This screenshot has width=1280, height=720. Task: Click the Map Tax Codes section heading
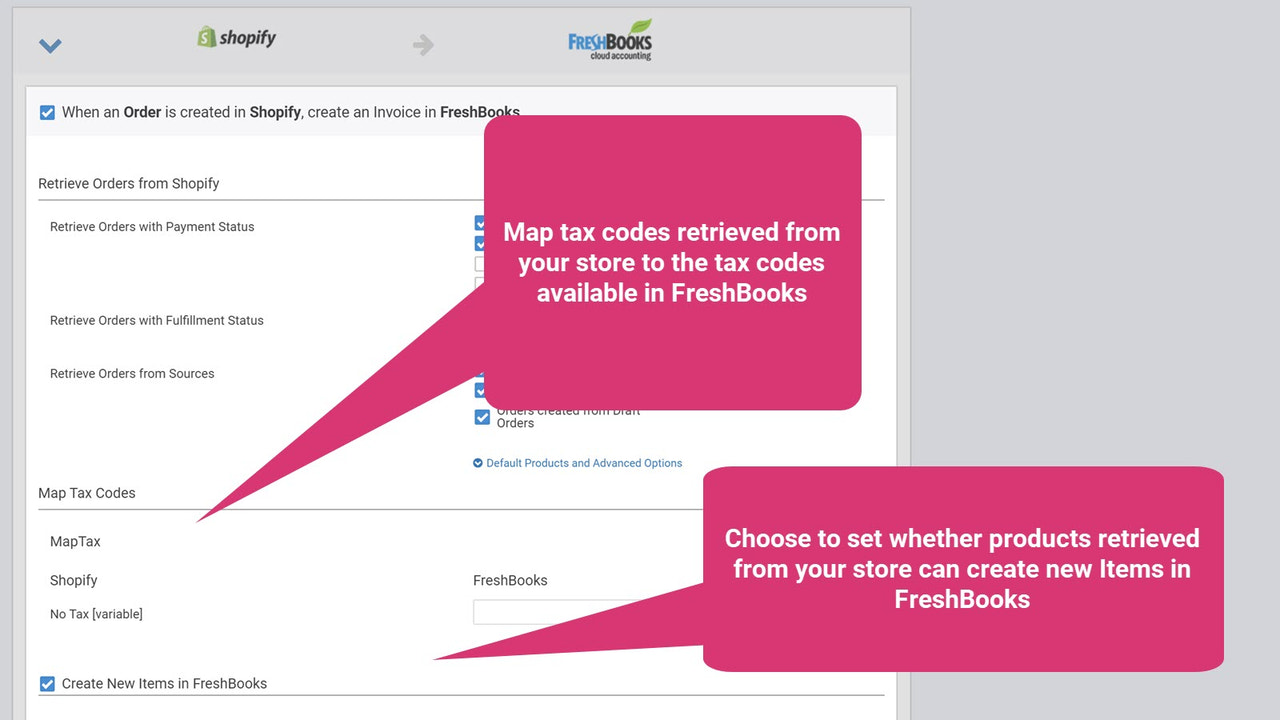(x=86, y=492)
